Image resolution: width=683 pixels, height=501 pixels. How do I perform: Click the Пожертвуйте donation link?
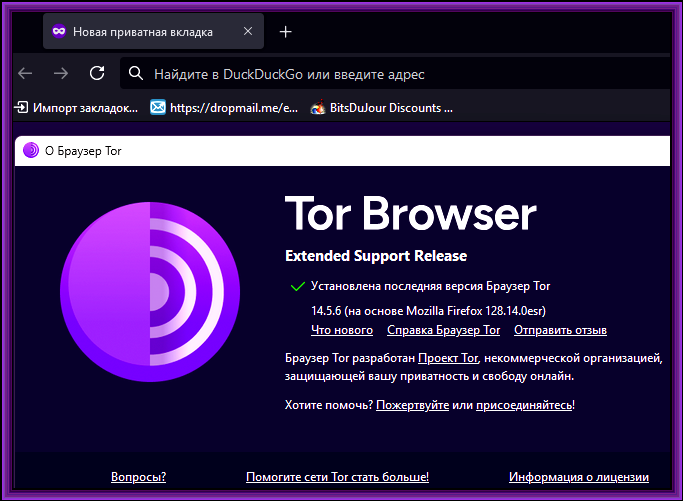(x=413, y=405)
